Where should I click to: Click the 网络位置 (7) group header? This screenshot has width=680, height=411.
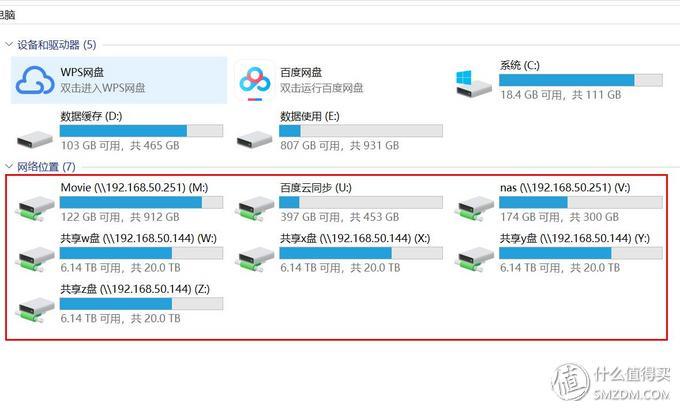click(x=46, y=166)
